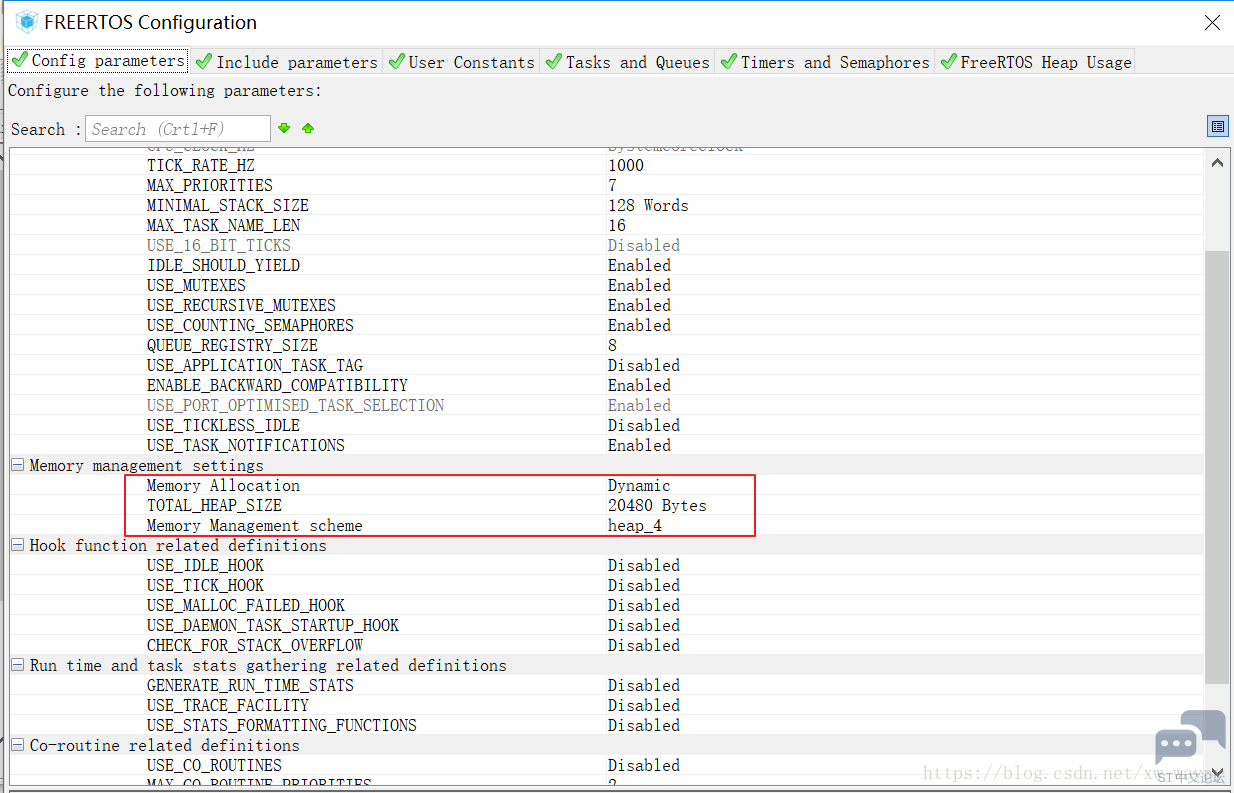Select TOTAL_HEAP_SIZE 20480 Bytes value
Viewport: 1234px width, 793px height.
click(x=657, y=505)
